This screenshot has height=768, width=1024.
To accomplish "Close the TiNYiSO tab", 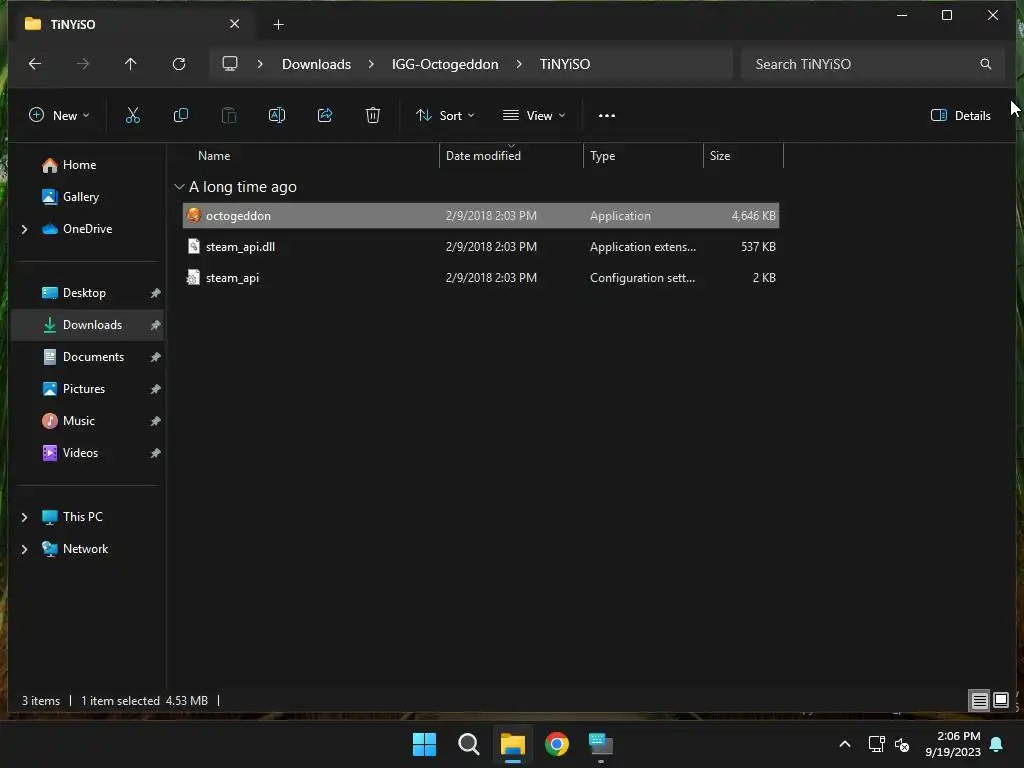I will coord(234,24).
